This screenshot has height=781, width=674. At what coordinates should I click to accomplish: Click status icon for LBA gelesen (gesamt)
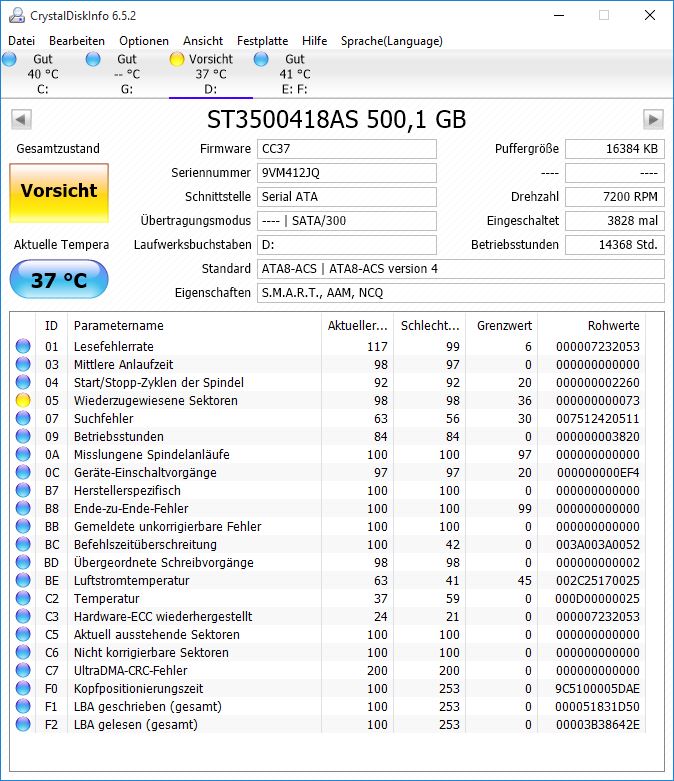(23, 724)
